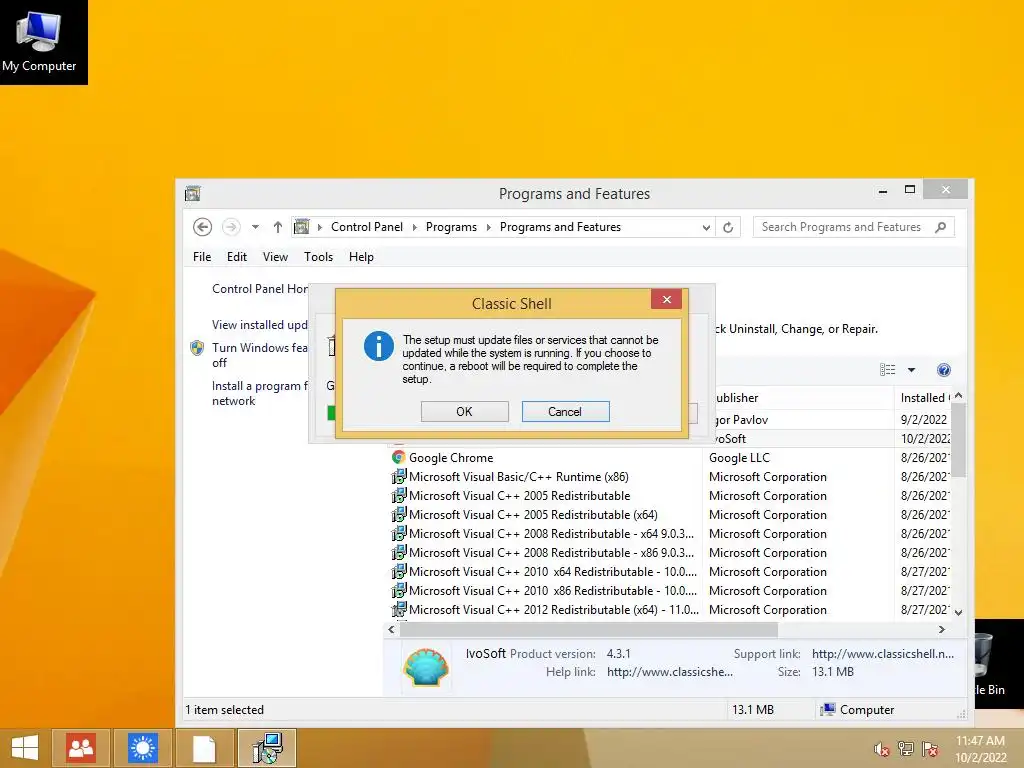This screenshot has width=1024, height=768.
Task: Click horizontal scrollbar left arrow
Action: tap(391, 630)
